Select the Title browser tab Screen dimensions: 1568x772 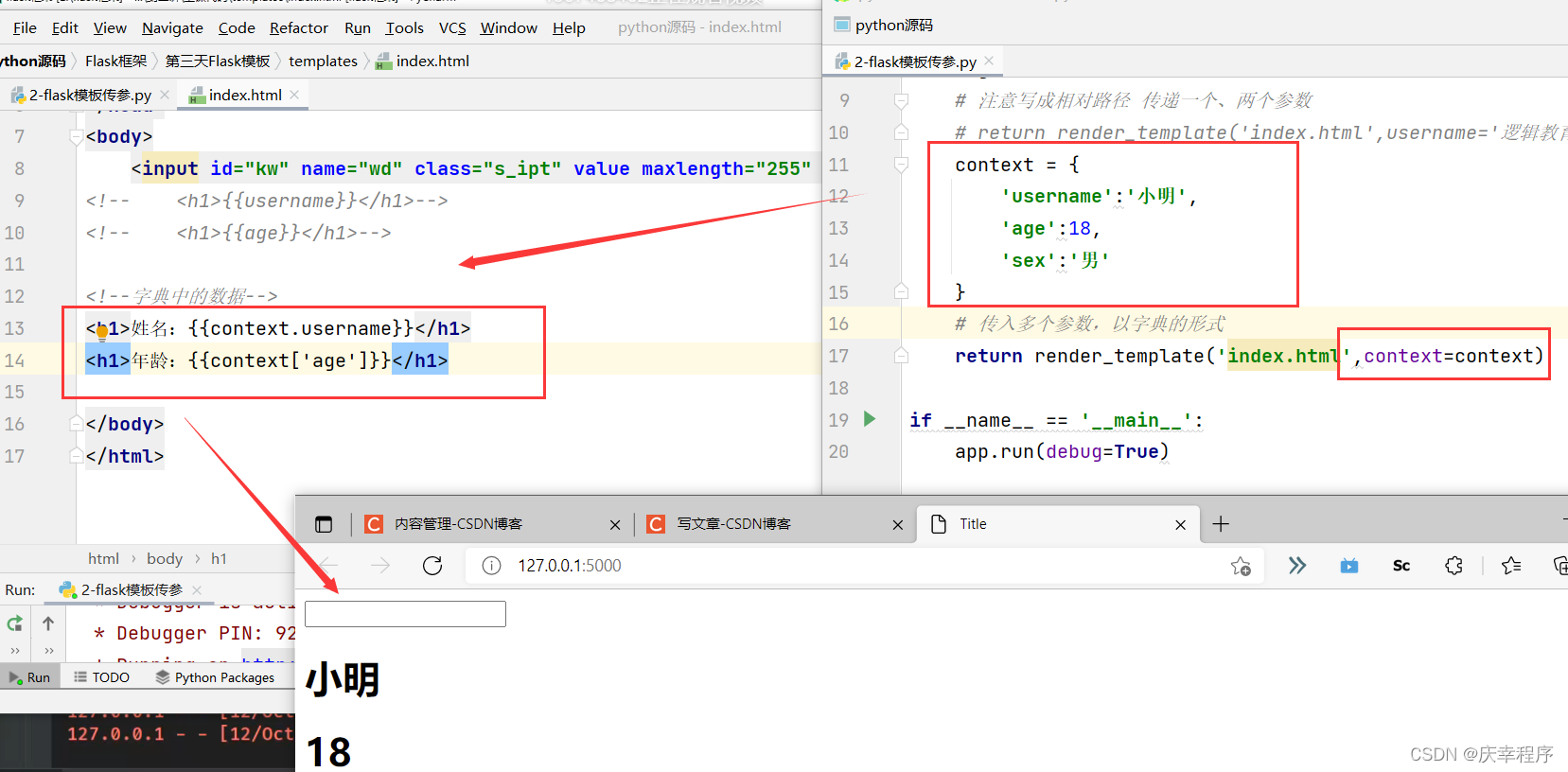coord(1057,524)
